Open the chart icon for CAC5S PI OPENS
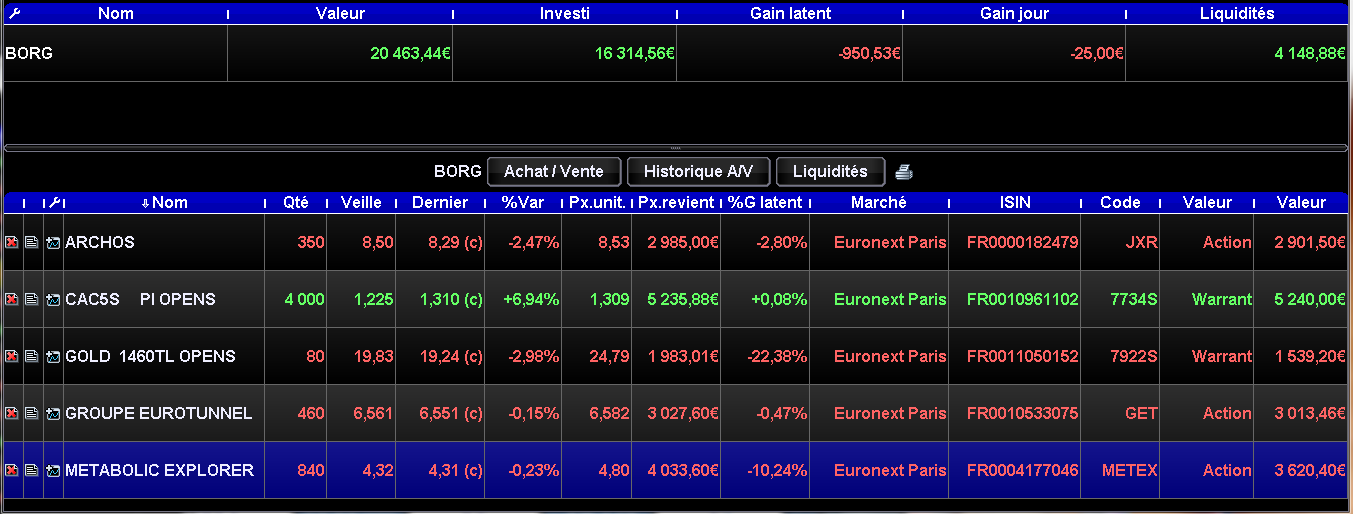Viewport: 1353px width, 514px height. pos(53,300)
